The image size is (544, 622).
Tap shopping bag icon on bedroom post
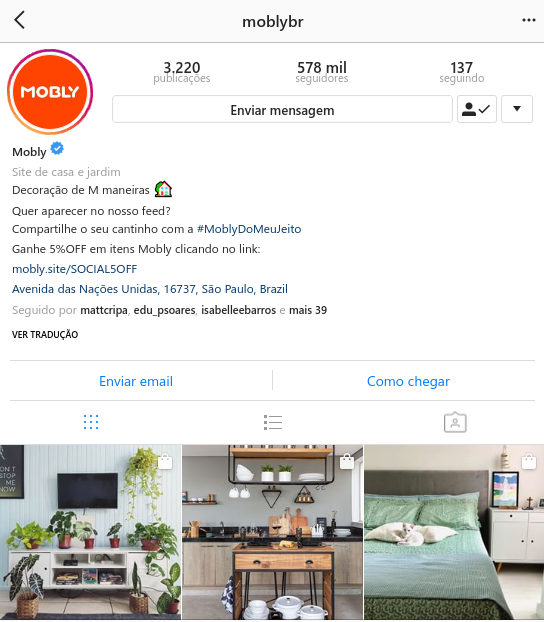point(529,461)
